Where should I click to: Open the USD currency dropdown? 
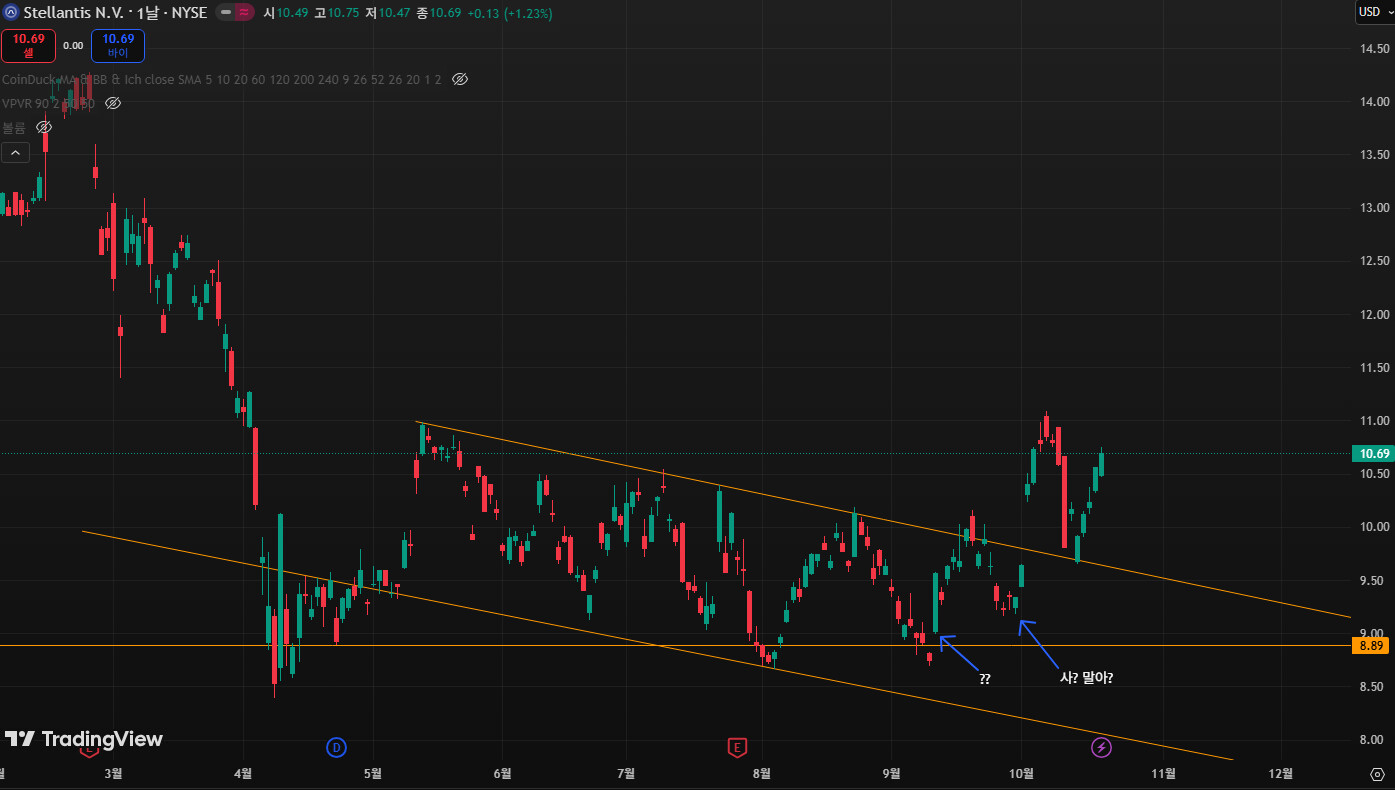1373,13
